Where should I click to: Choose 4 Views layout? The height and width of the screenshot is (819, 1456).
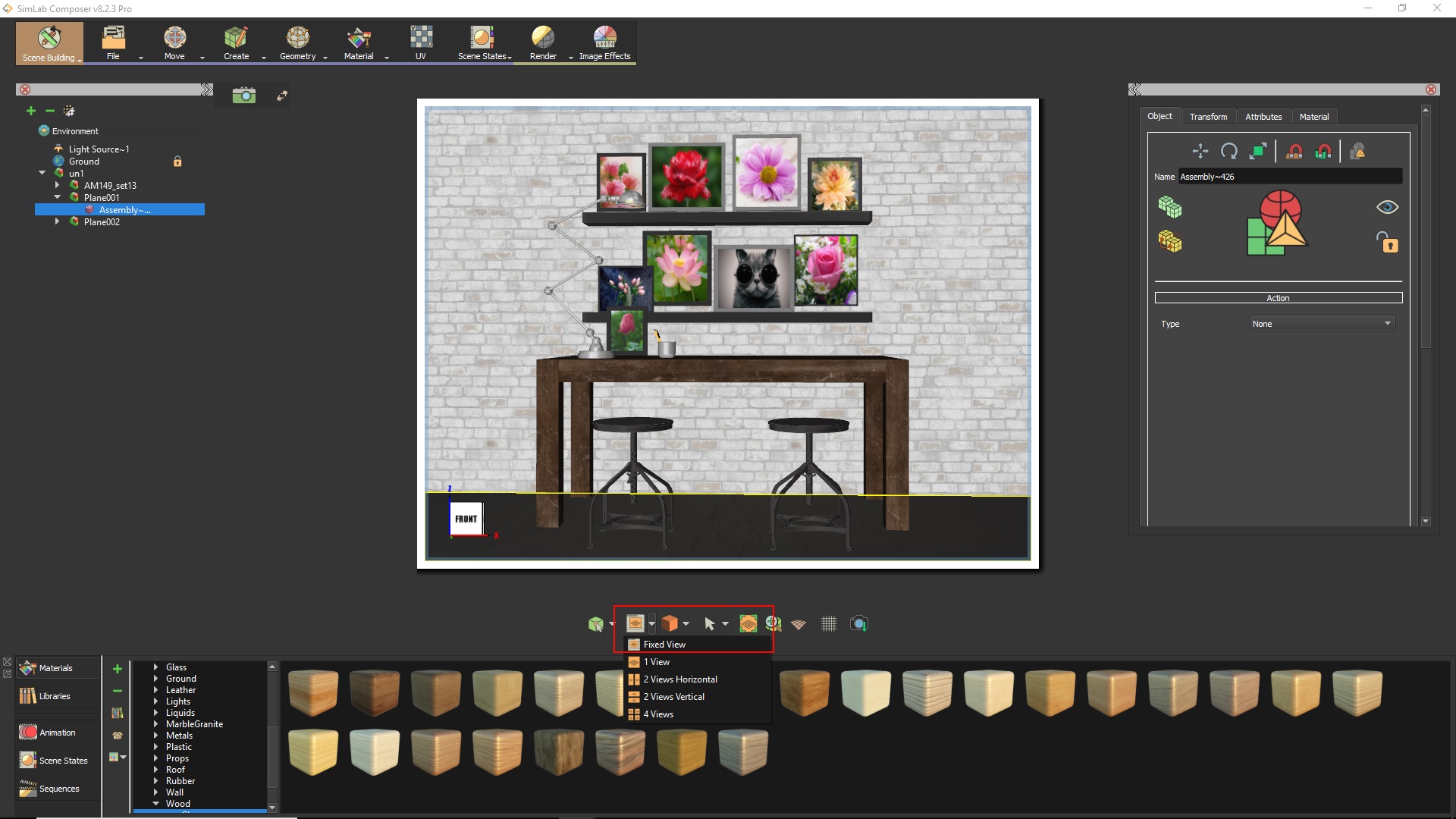pyautogui.click(x=696, y=714)
